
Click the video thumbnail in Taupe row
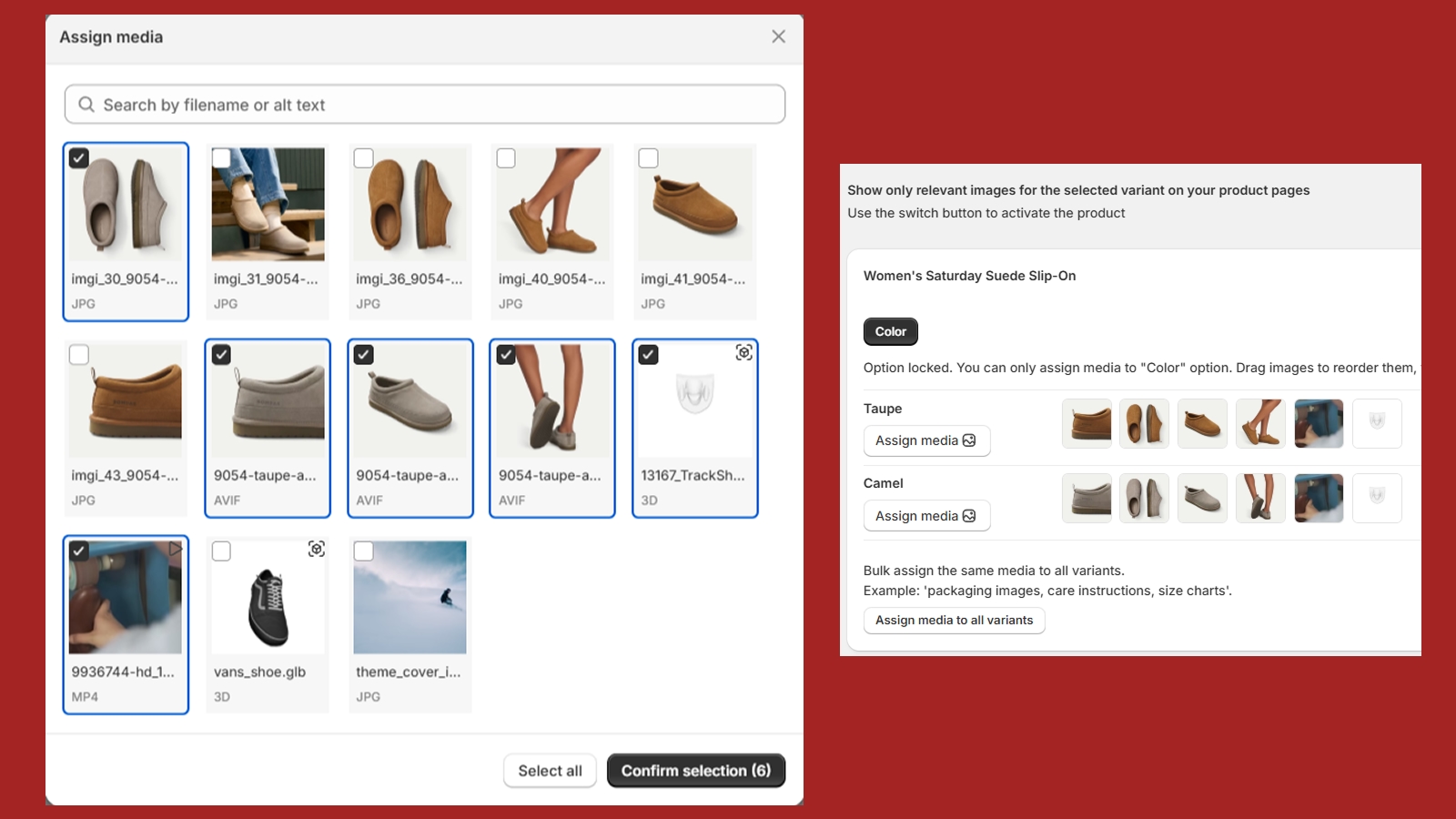[1318, 423]
